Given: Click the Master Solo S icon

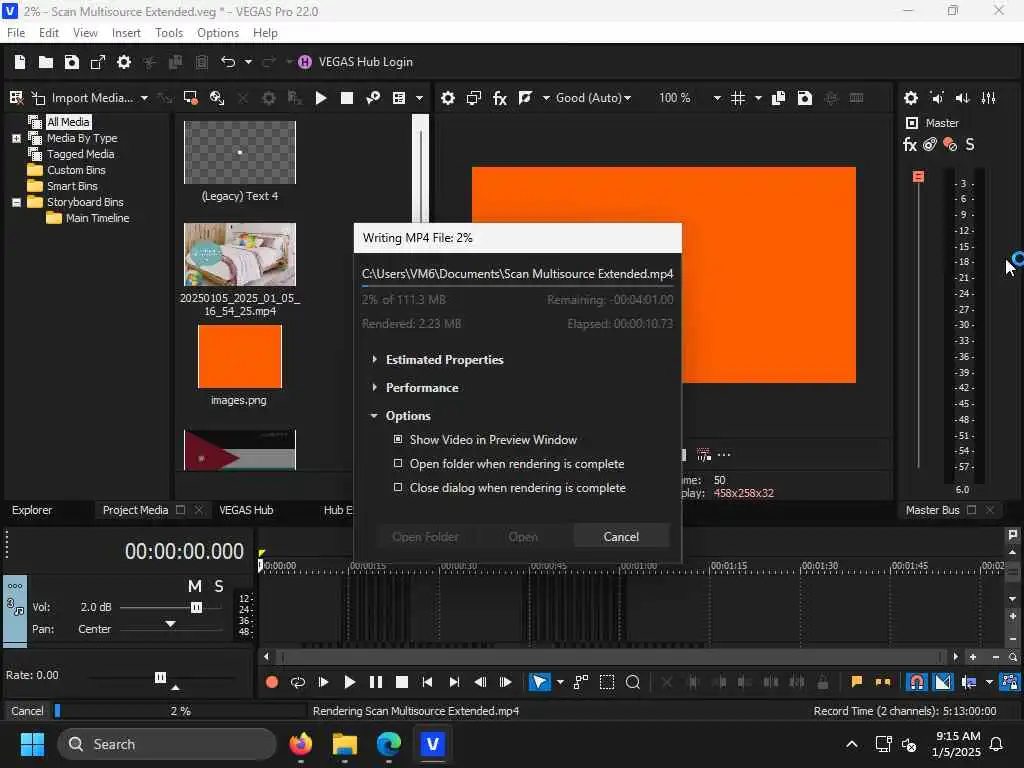Looking at the screenshot, I should [x=970, y=144].
